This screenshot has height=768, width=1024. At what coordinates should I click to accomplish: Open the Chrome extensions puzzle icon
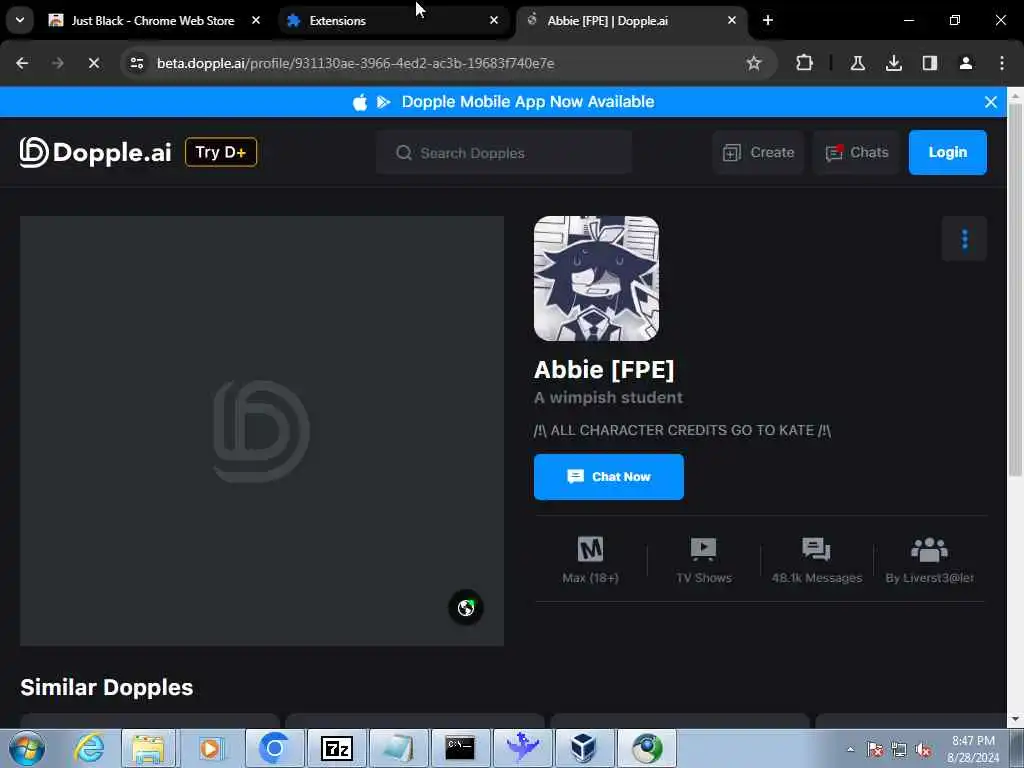[x=805, y=63]
